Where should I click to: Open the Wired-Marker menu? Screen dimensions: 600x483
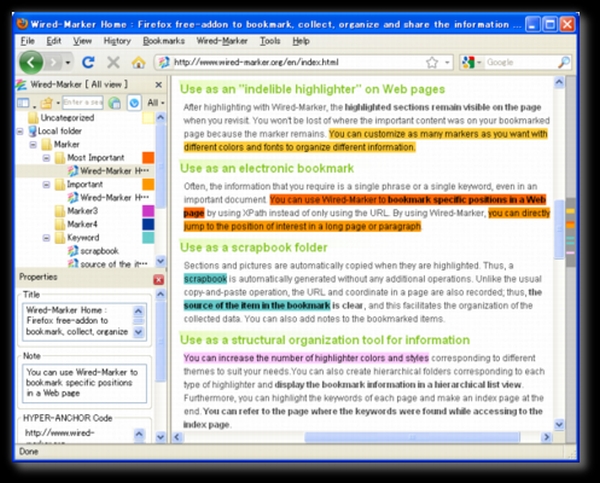(x=222, y=41)
